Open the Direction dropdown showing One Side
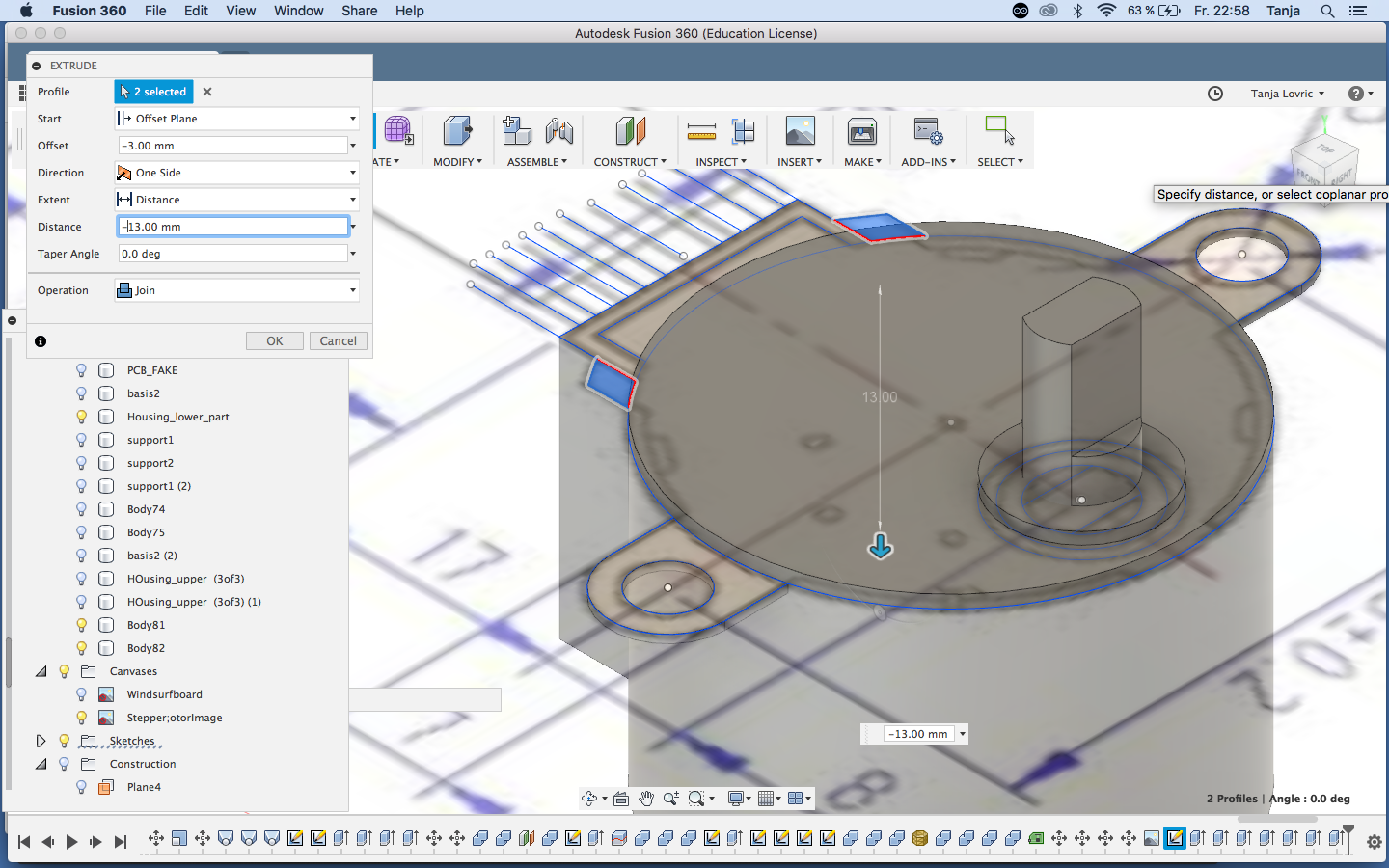Image resolution: width=1389 pixels, height=868 pixels. (237, 173)
